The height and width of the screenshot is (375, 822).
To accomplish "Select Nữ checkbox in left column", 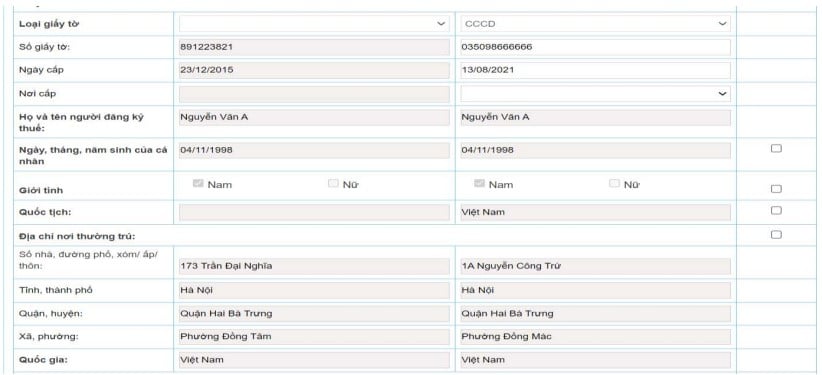I will tap(333, 184).
